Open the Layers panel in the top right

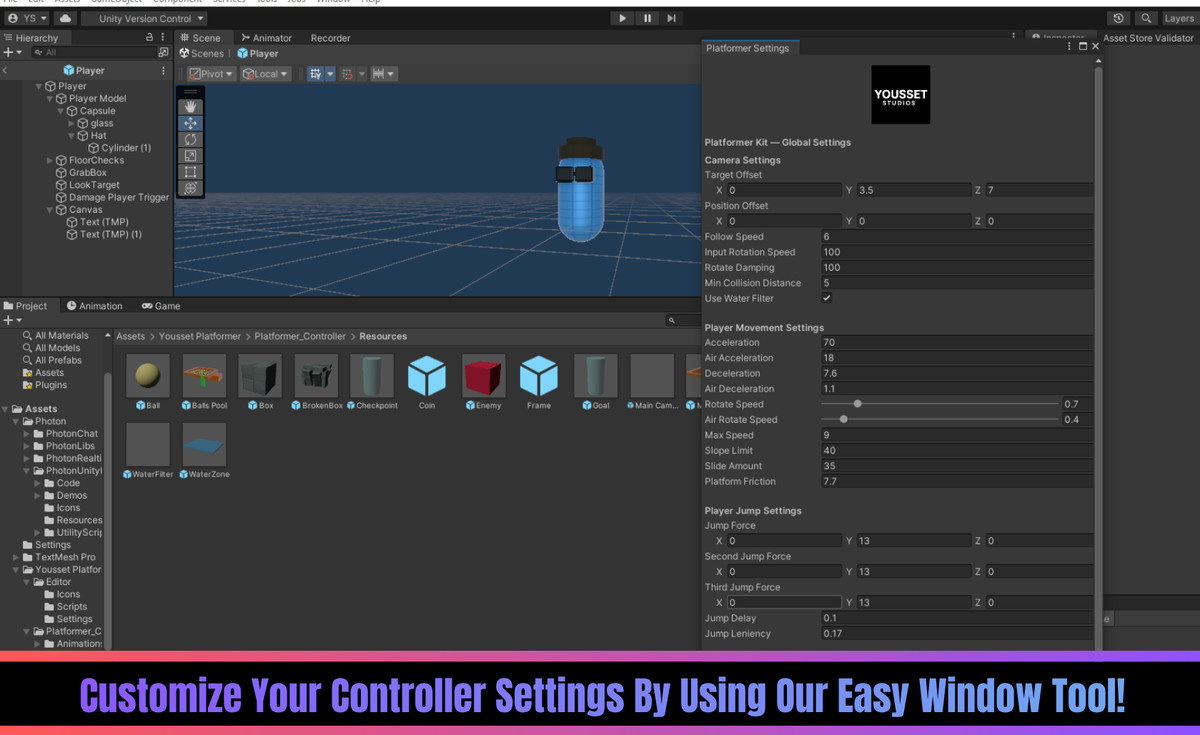tap(1182, 17)
